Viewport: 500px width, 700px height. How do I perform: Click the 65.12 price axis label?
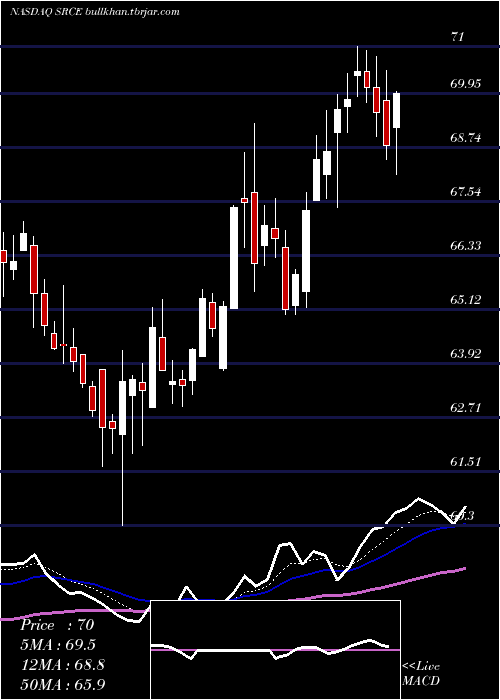466,300
